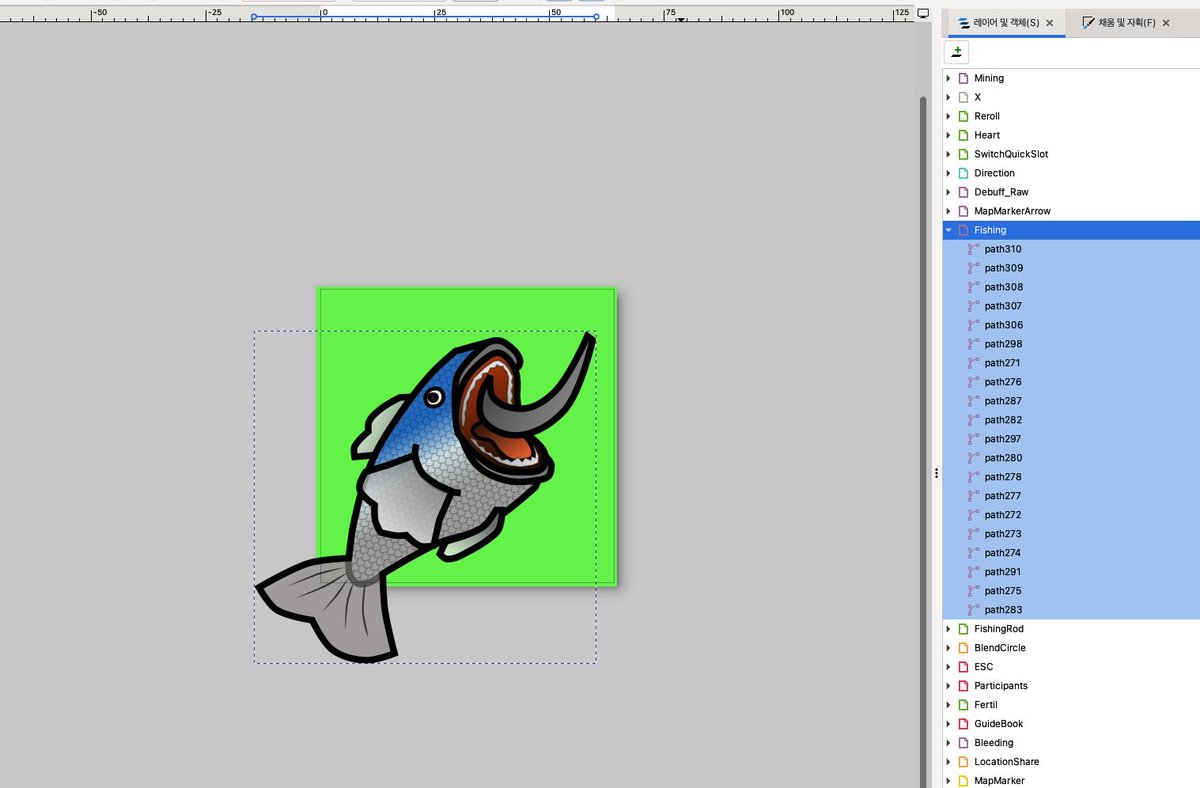Image resolution: width=1200 pixels, height=788 pixels.
Task: Expand the Debuff_Raw layer
Action: coord(948,192)
